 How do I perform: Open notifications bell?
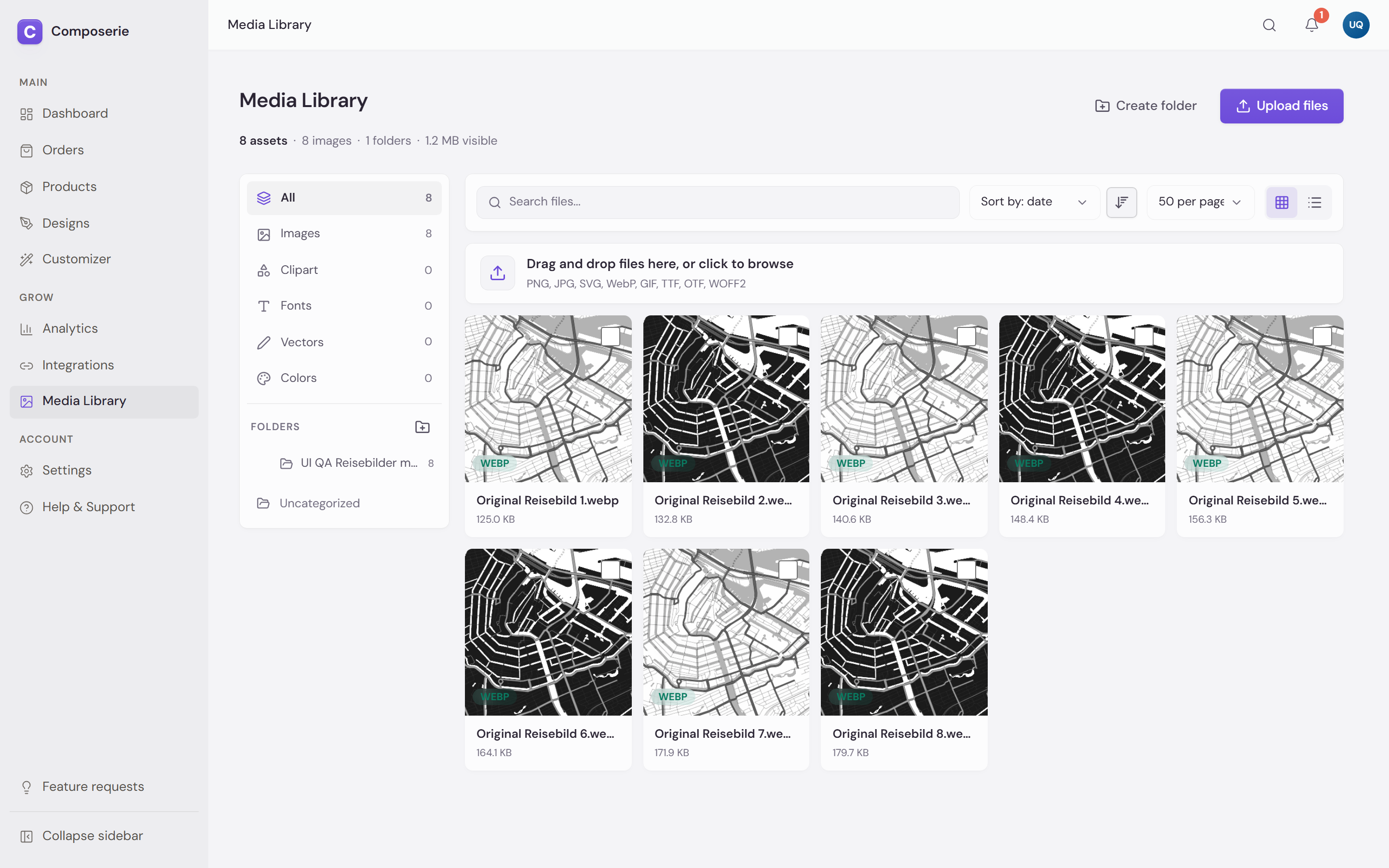[1311, 25]
